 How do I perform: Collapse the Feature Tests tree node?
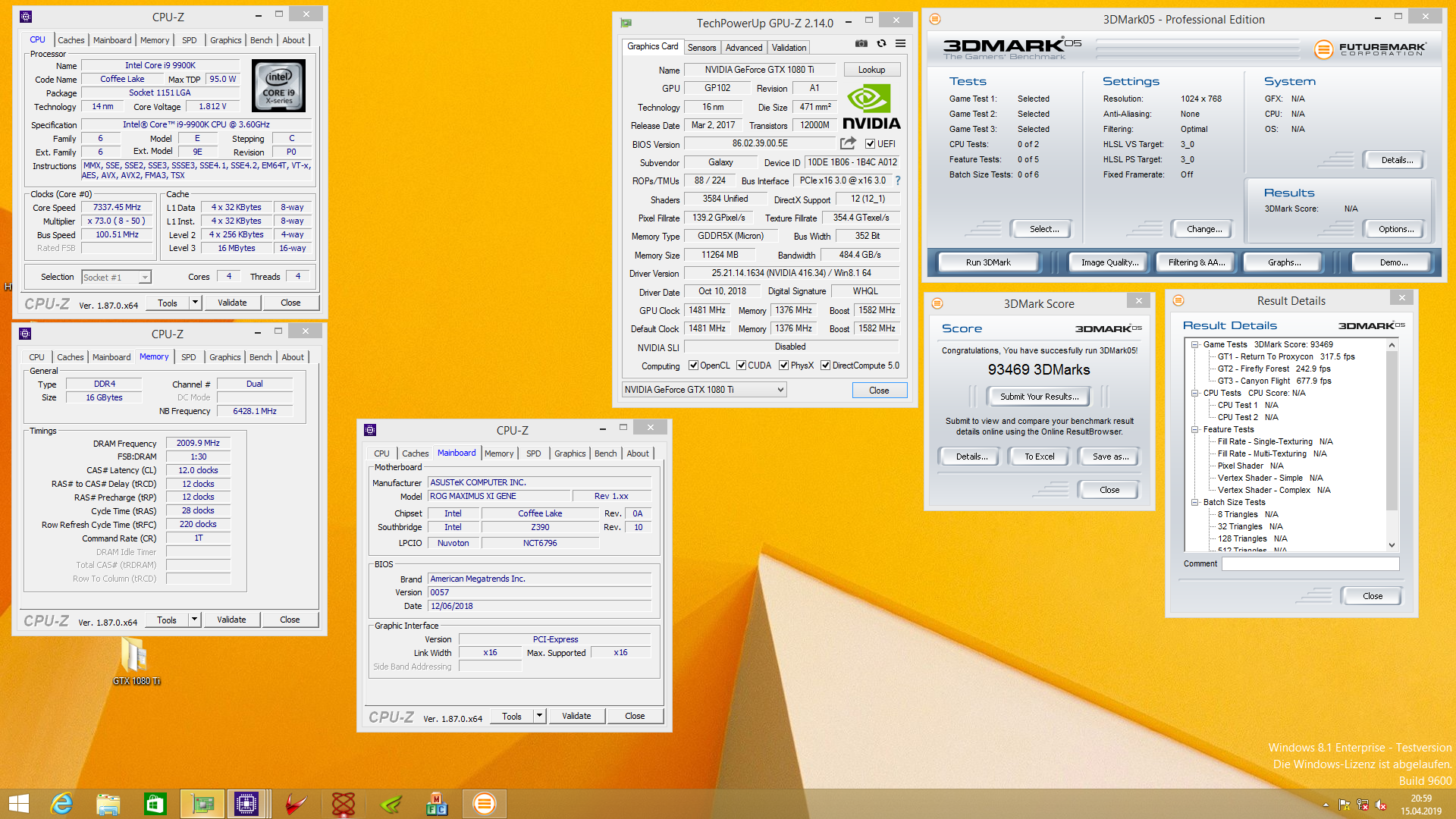click(1195, 429)
